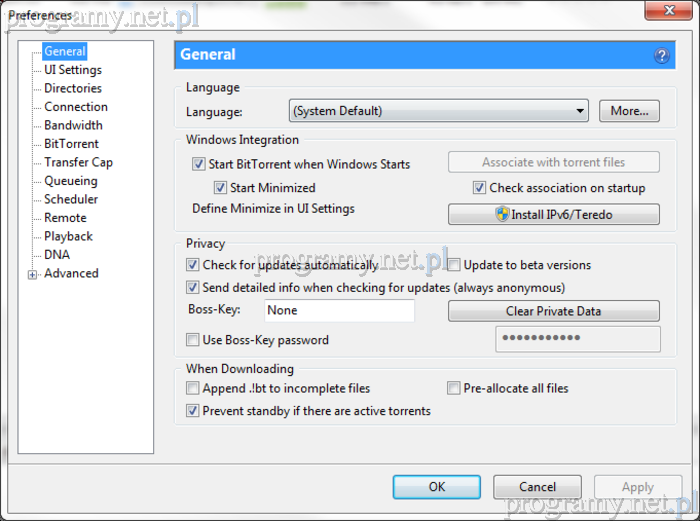Go to the Connection settings category
This screenshot has height=521, width=700.
point(76,107)
